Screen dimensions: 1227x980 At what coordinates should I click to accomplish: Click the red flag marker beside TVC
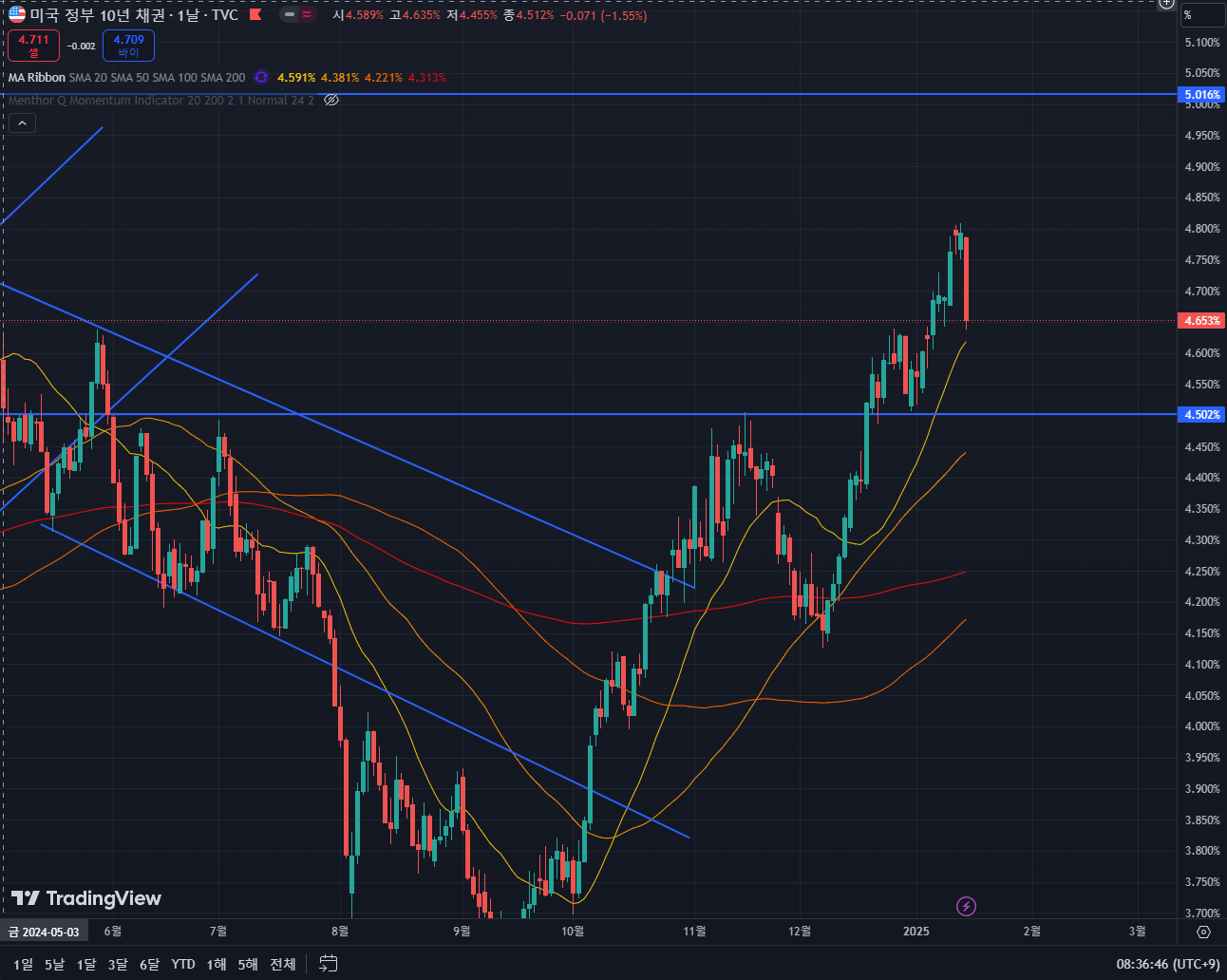255,15
